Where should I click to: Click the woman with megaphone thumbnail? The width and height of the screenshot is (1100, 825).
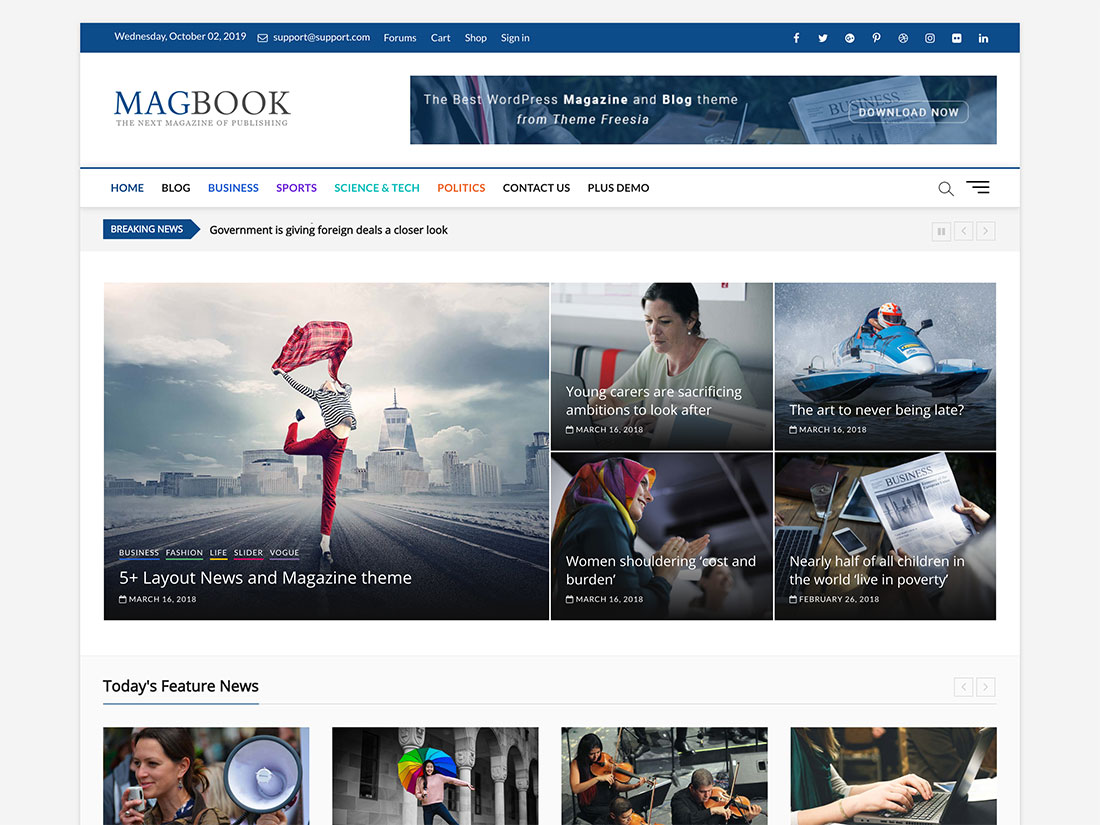pyautogui.click(x=206, y=776)
